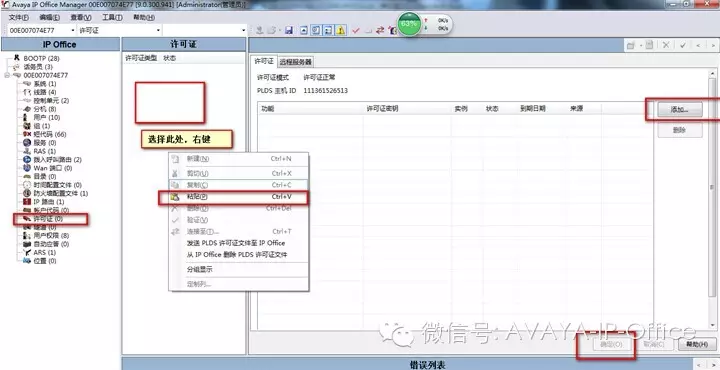Select IP 路由 (1) tree item

(49, 202)
